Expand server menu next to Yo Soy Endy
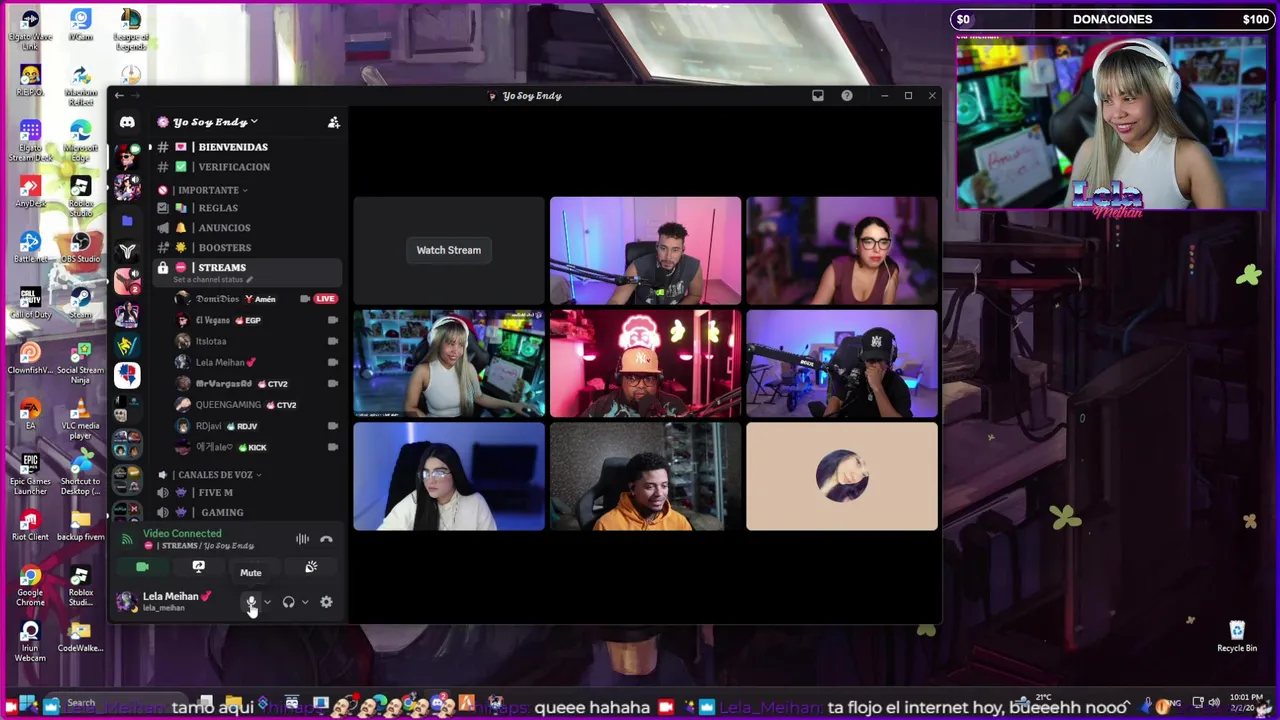The image size is (1280, 720). point(254,122)
